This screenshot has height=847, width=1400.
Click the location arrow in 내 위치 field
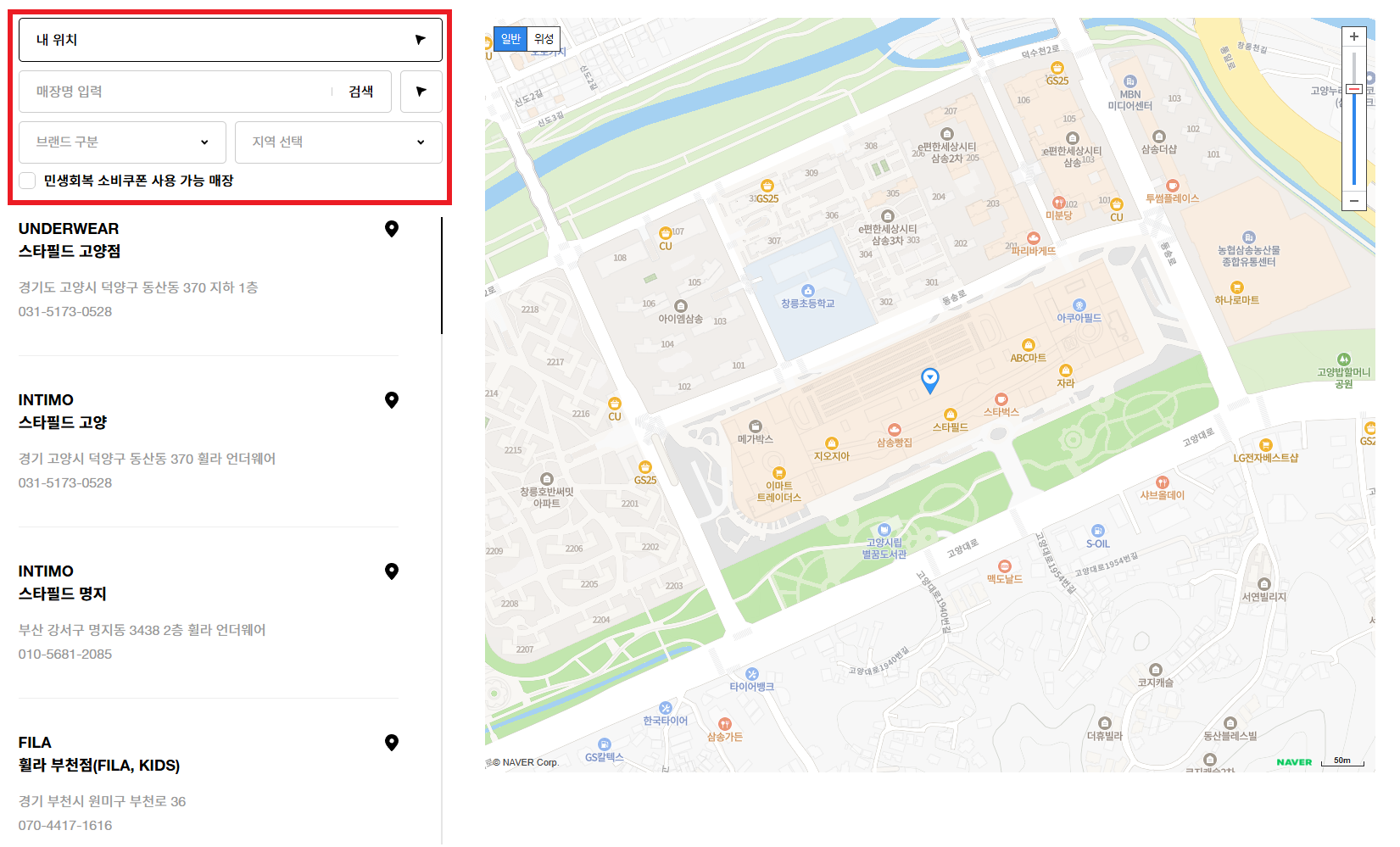pos(420,40)
